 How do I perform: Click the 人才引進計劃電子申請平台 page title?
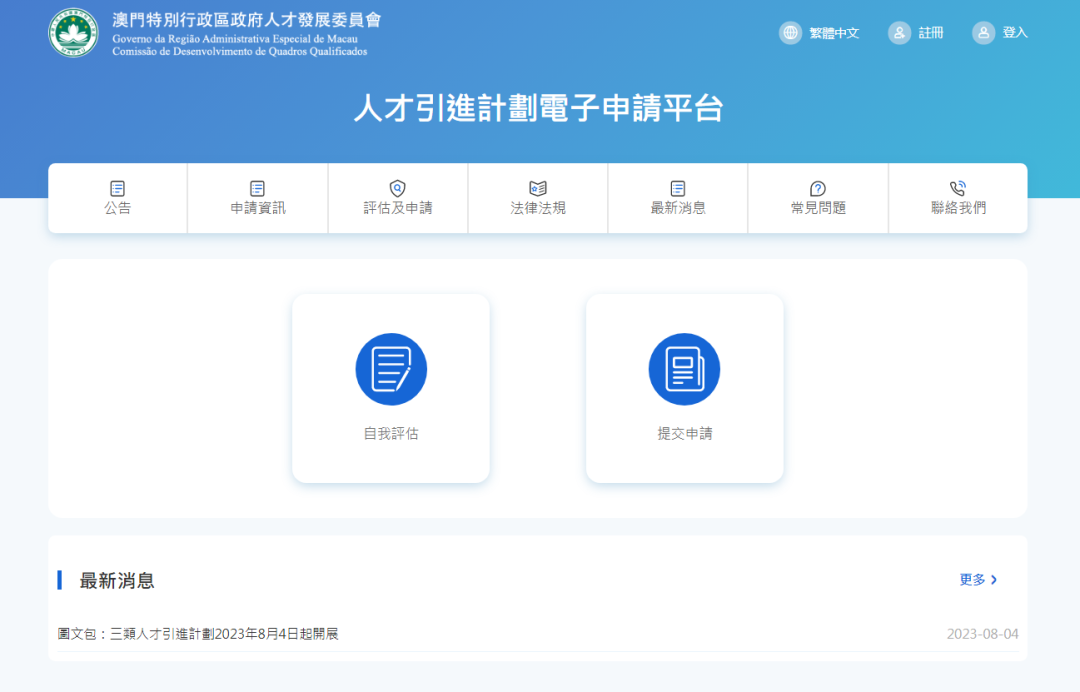(x=538, y=109)
